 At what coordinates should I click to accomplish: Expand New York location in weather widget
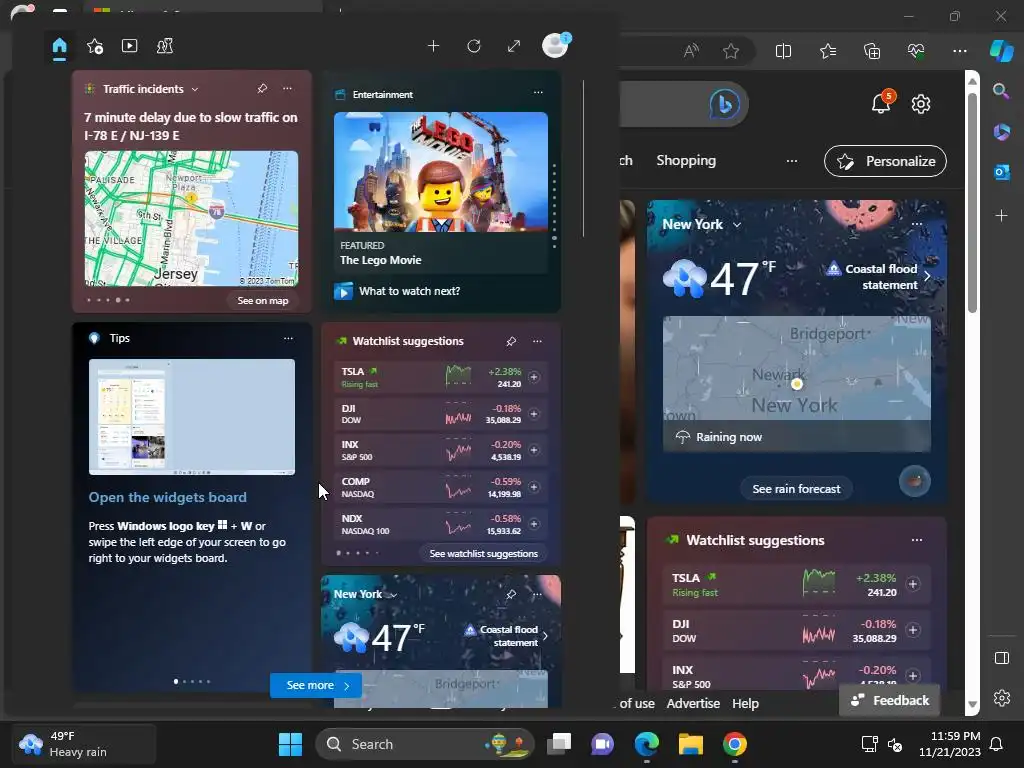coord(394,595)
